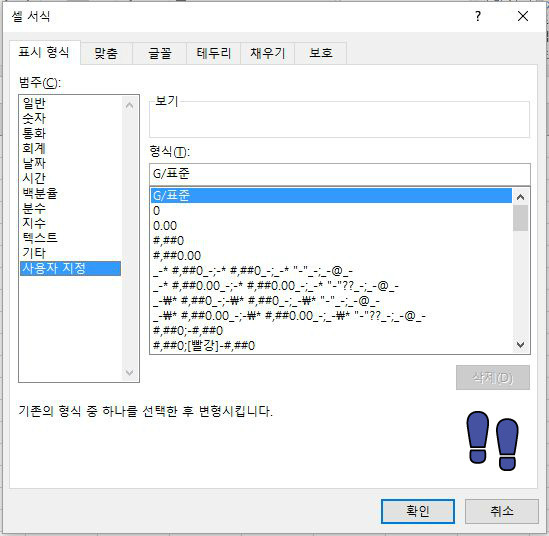Screen dimensions: 549x536
Task: Select format _-₩* #,##0_- without decimals
Action: pyautogui.click(x=331, y=301)
